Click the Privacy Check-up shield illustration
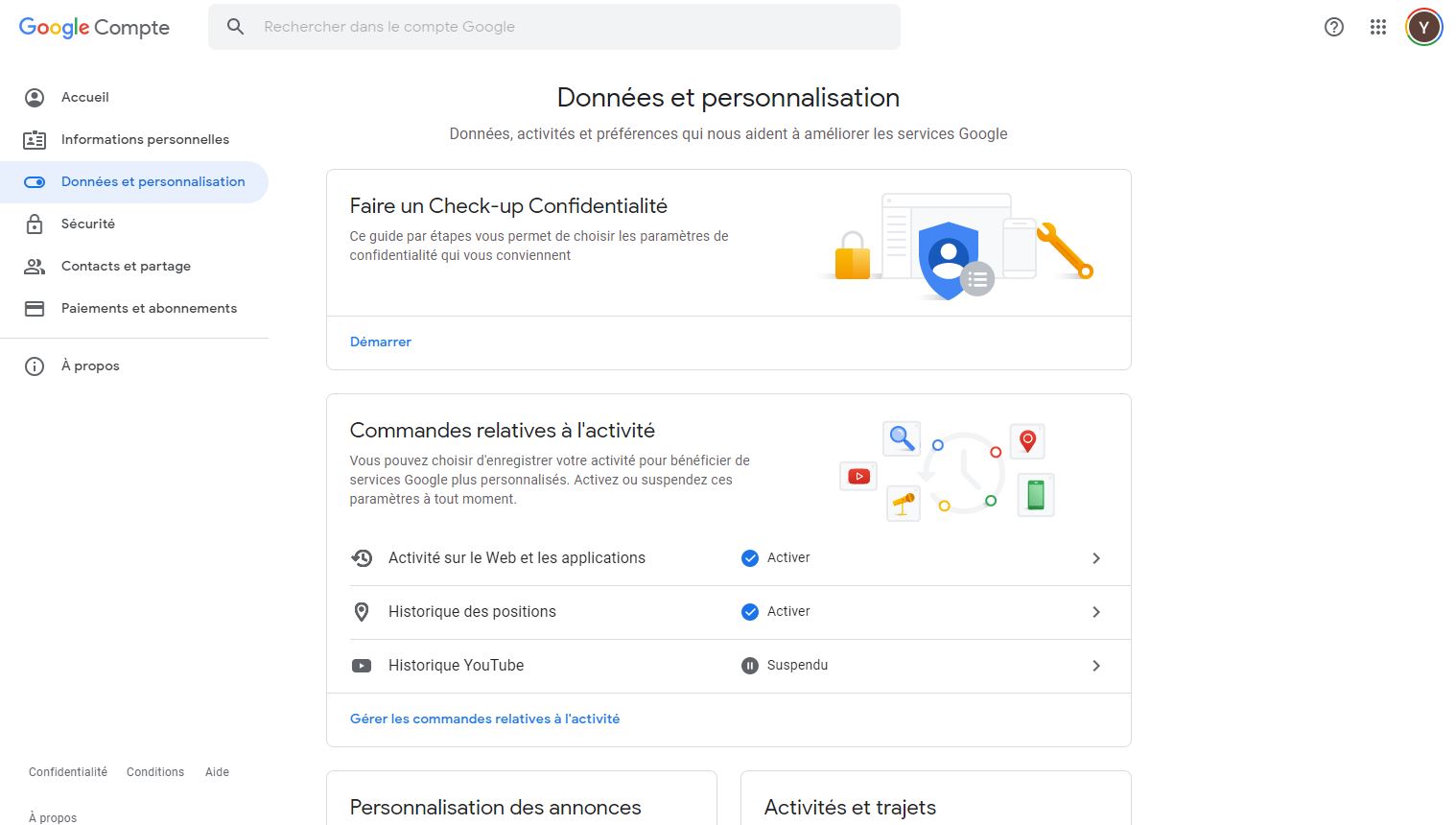This screenshot has width=1456, height=825. 949,259
